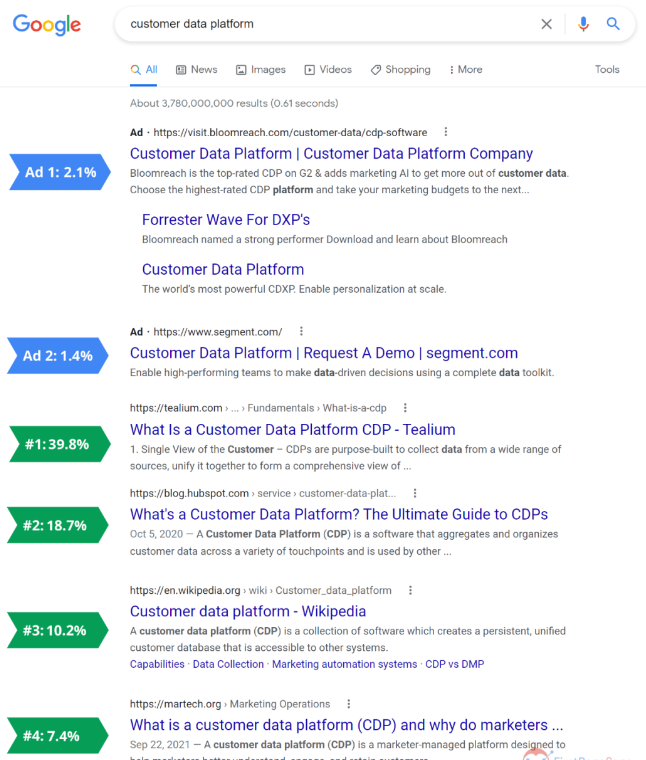This screenshot has height=760, width=646.
Task: Open 'Customer Data Platform' Bloomreach sitelink
Action: pos(223,269)
